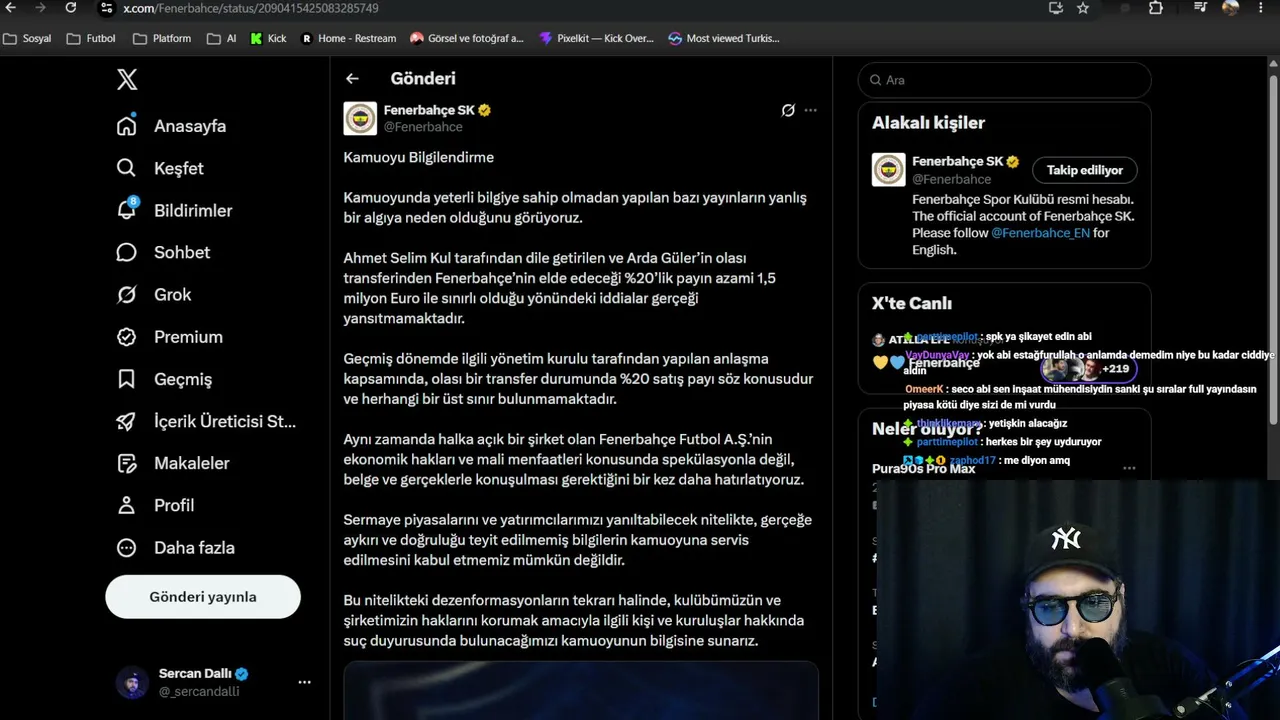Open Profil in the sidebar
This screenshot has height=720, width=1280.
[156, 505]
